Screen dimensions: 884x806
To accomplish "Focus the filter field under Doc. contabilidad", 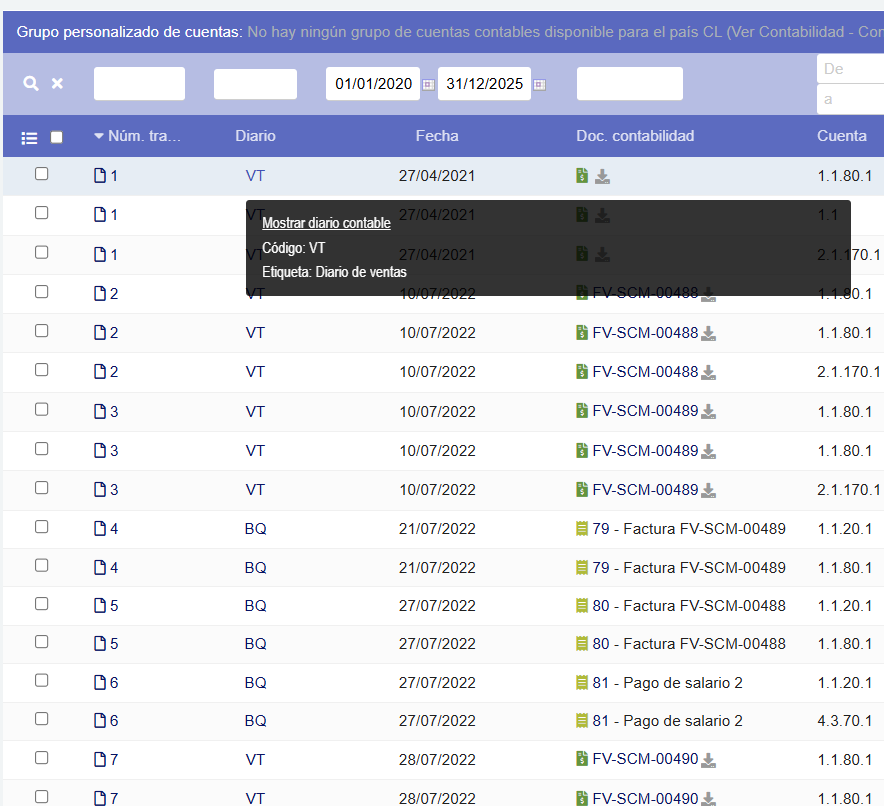I will tap(629, 84).
